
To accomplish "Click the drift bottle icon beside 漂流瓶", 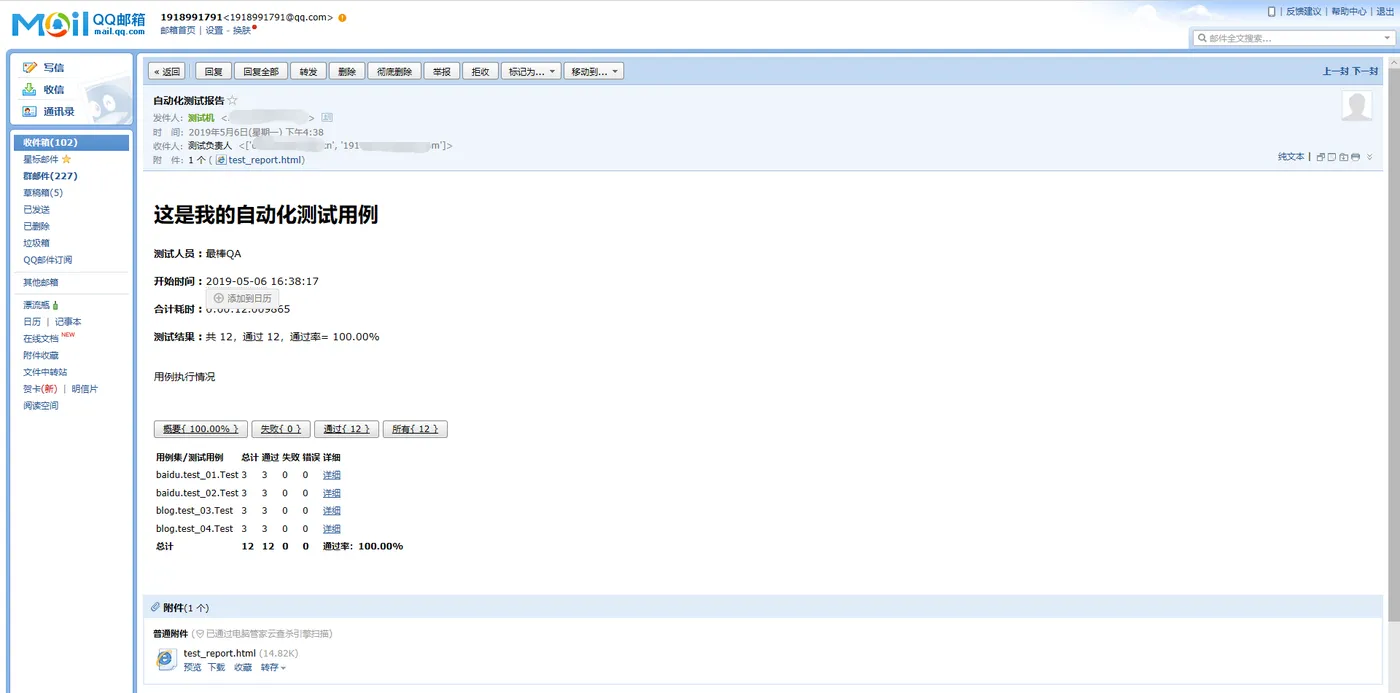I will [x=55, y=305].
